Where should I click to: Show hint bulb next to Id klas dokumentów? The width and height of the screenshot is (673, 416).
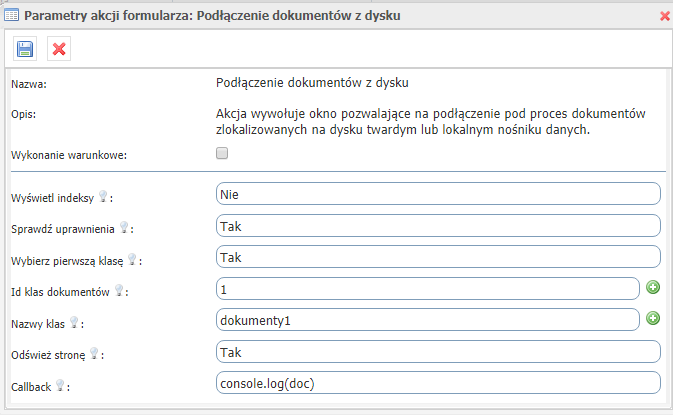pyautogui.click(x=119, y=291)
